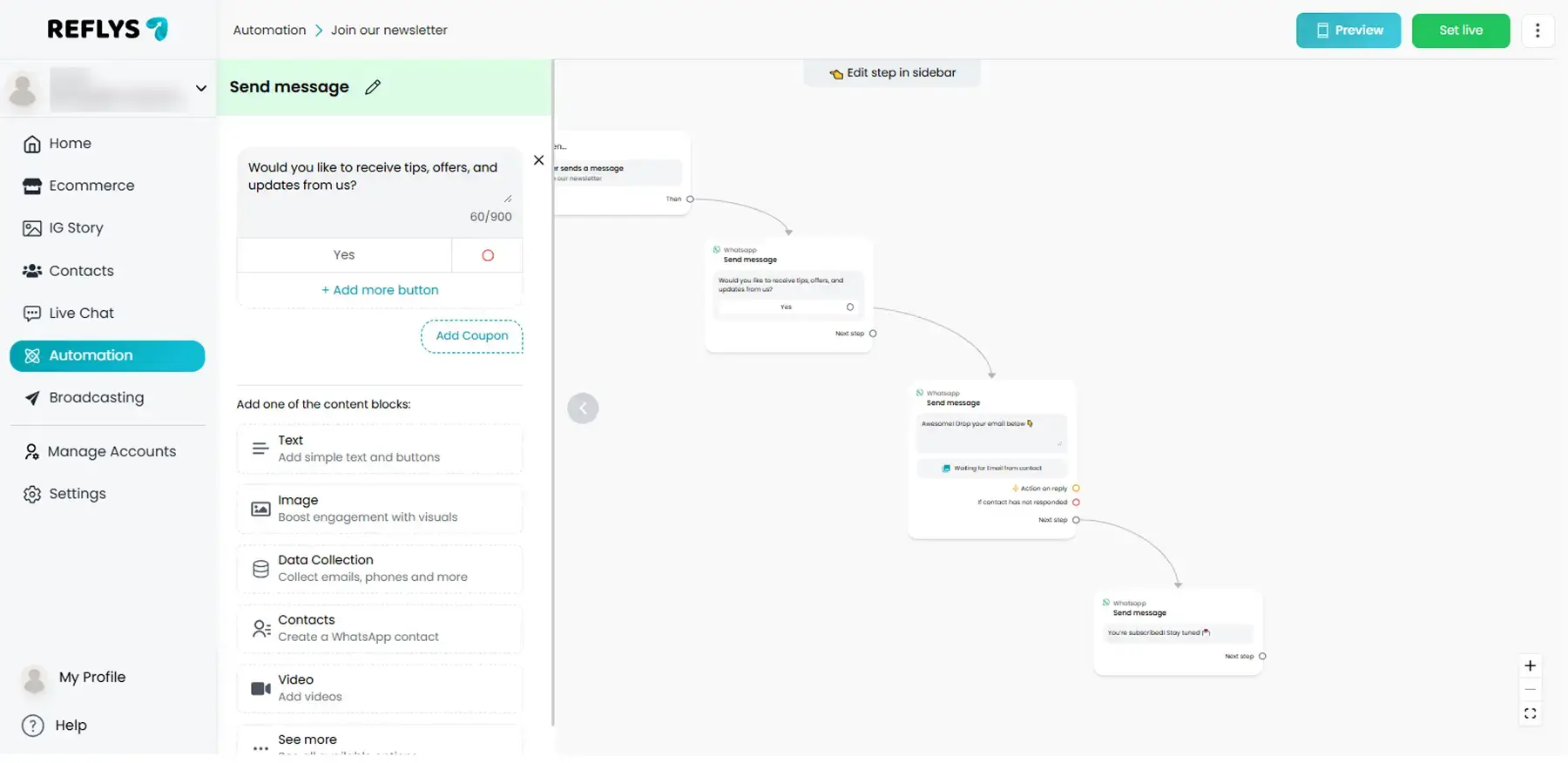Image resolution: width=1568 pixels, height=763 pixels.
Task: Expand the account dropdown chevron
Action: (201, 89)
